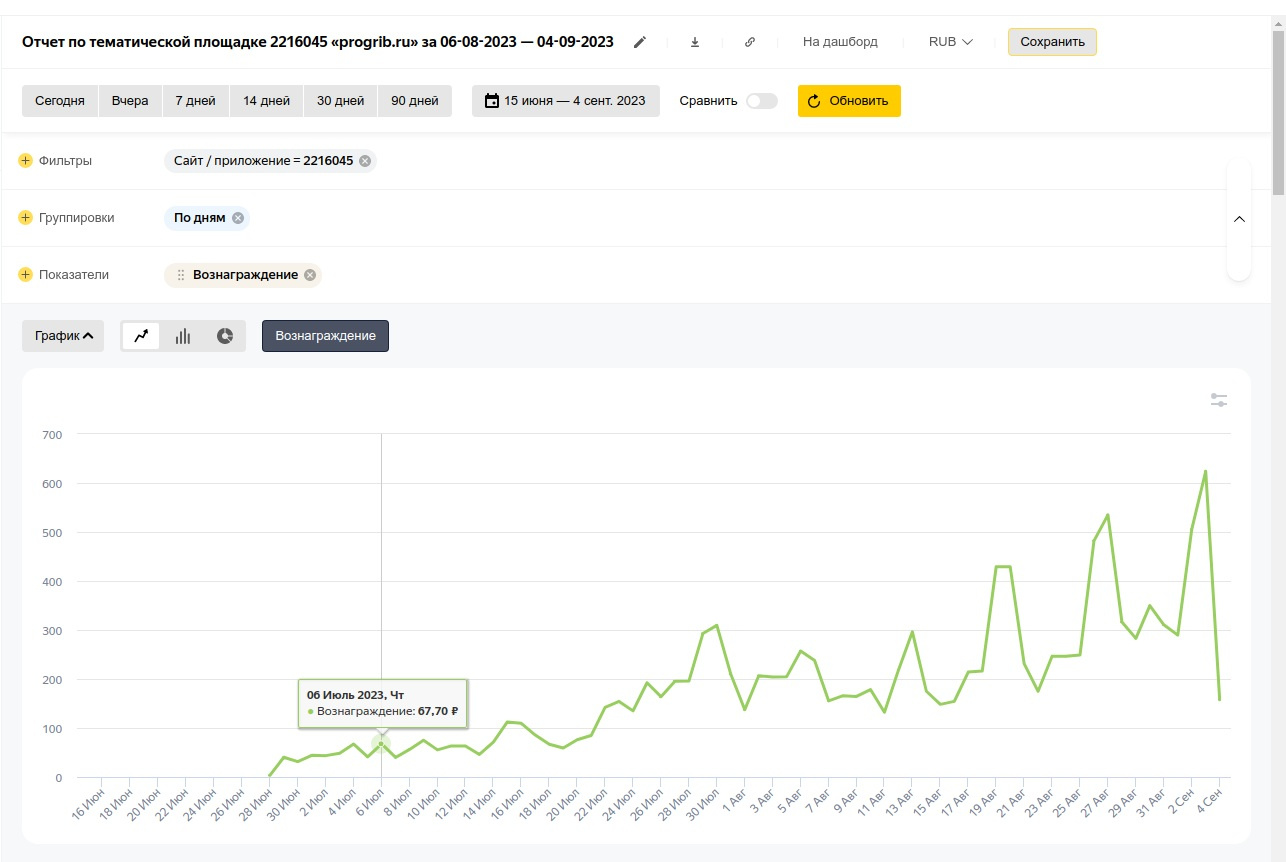Add a new filter with the plus icon
Viewport: 1286px width, 862px height.
pos(23,160)
